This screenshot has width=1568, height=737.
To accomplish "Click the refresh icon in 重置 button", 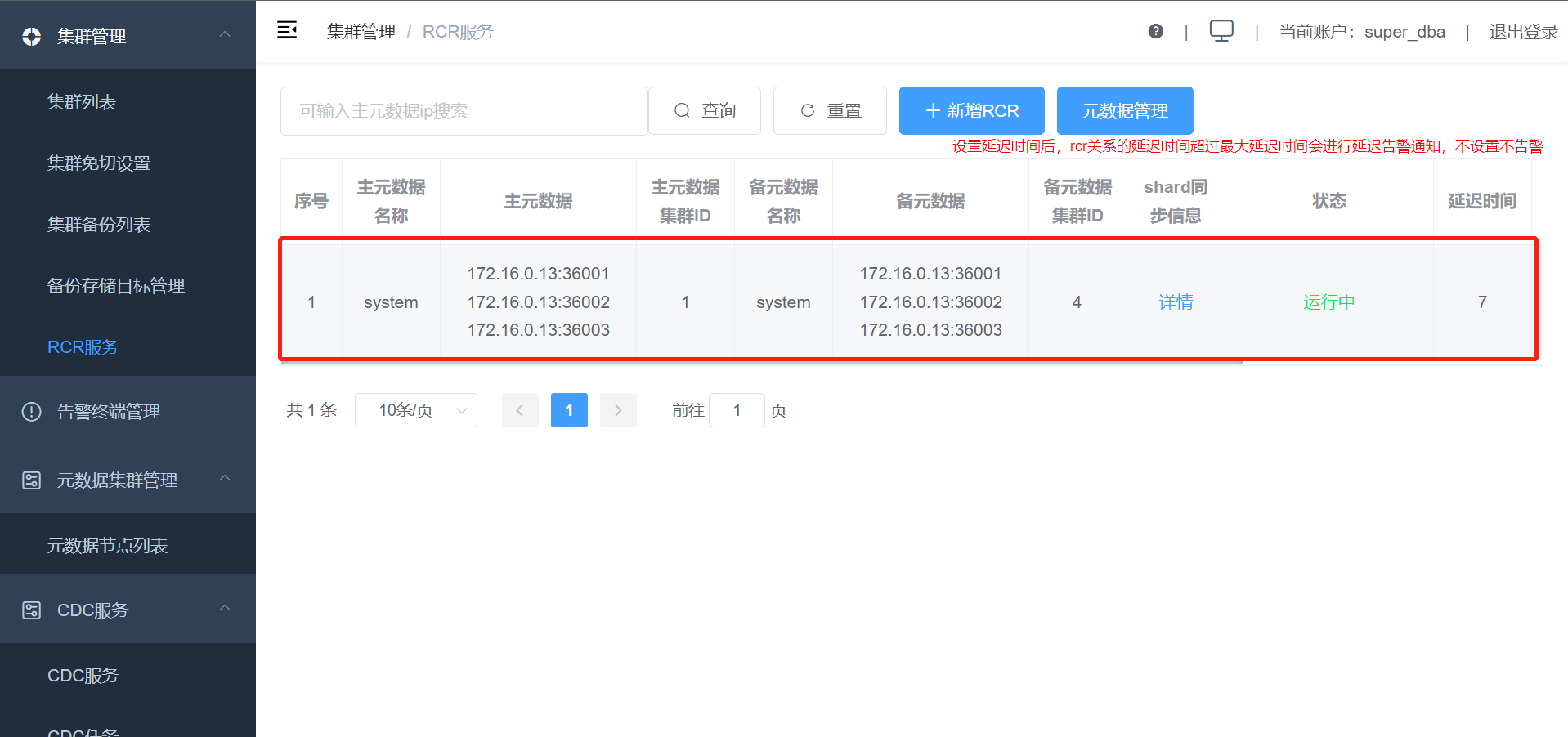I will point(808,110).
